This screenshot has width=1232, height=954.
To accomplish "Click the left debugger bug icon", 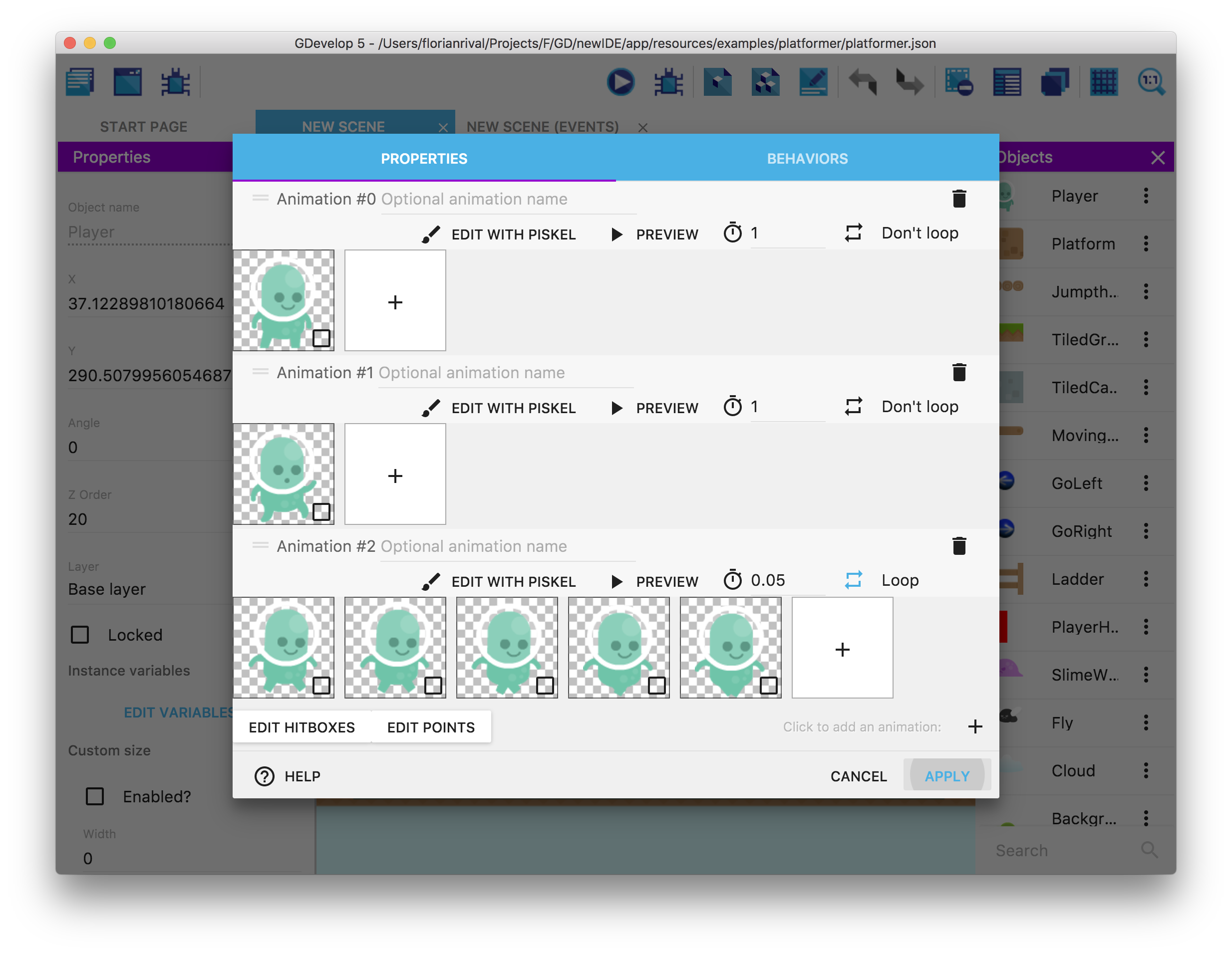I will tap(175, 82).
